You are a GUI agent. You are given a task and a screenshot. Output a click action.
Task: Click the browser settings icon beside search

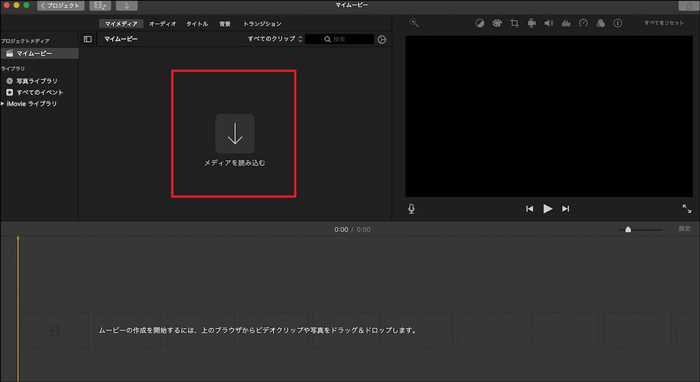(382, 39)
